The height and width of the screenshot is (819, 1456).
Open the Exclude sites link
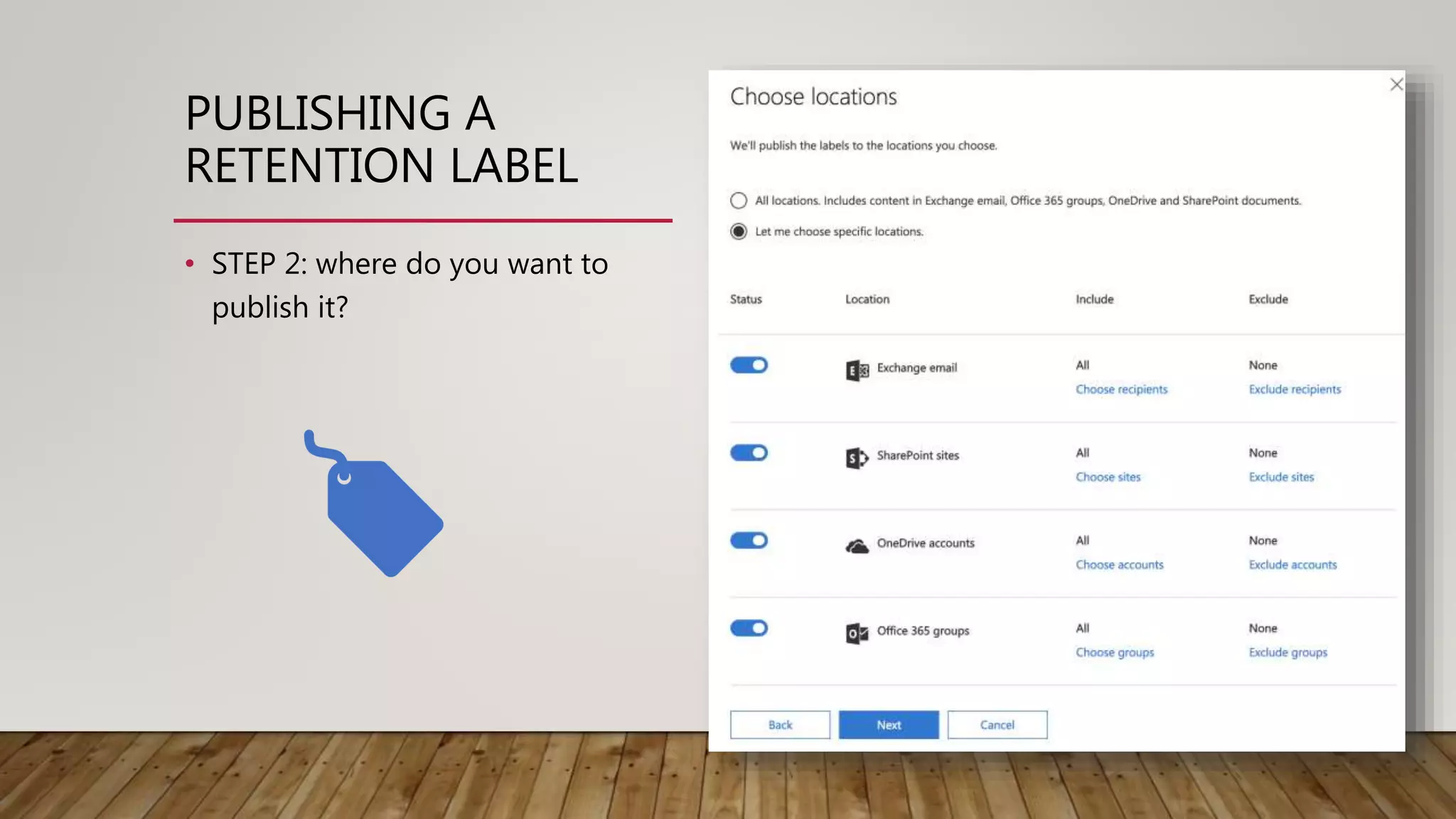[x=1281, y=477]
